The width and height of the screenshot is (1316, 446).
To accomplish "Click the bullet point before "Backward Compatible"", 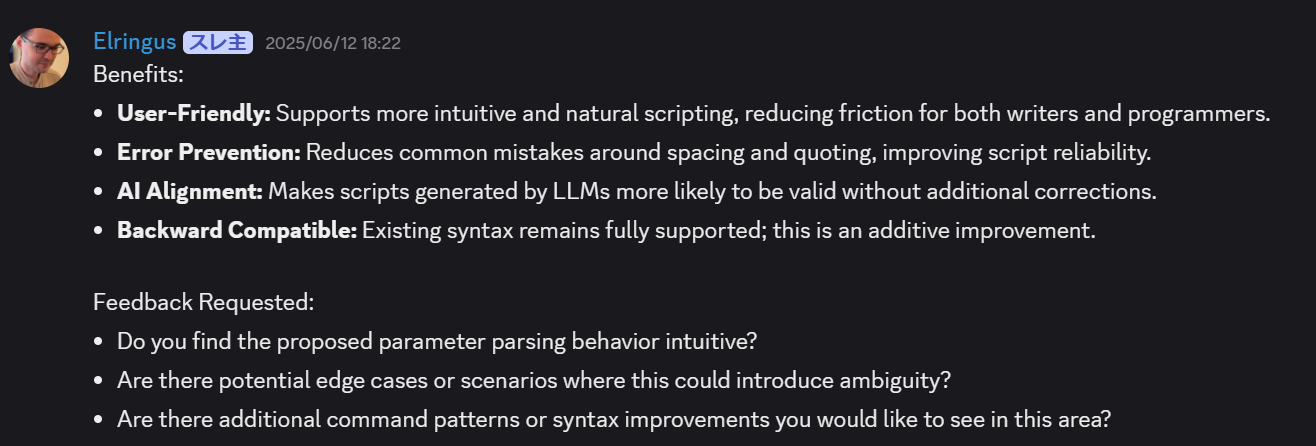I will pyautogui.click(x=98, y=232).
